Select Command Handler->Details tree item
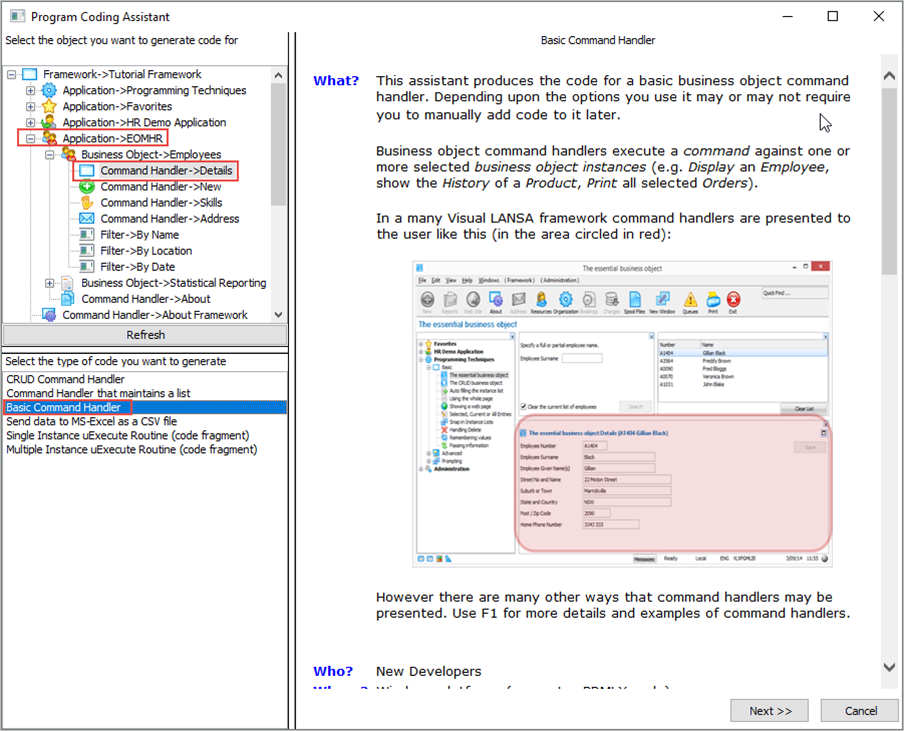Screen dimensions: 904x731 click(167, 171)
